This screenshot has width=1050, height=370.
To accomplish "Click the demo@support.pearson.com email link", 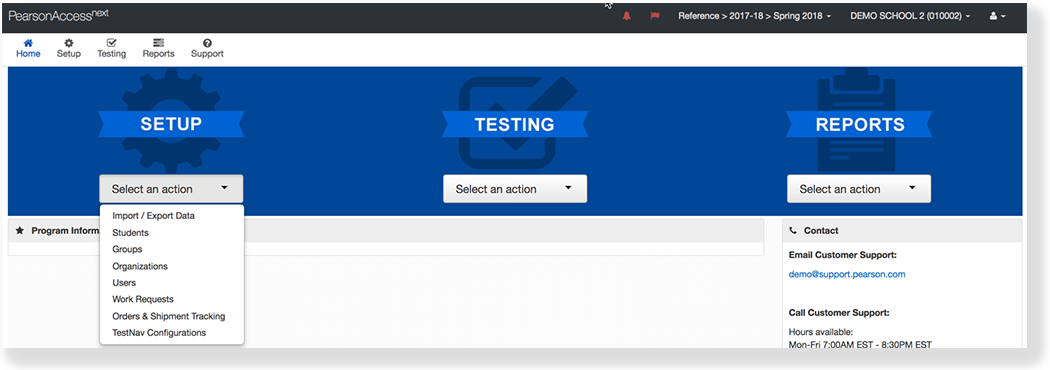I will (846, 274).
